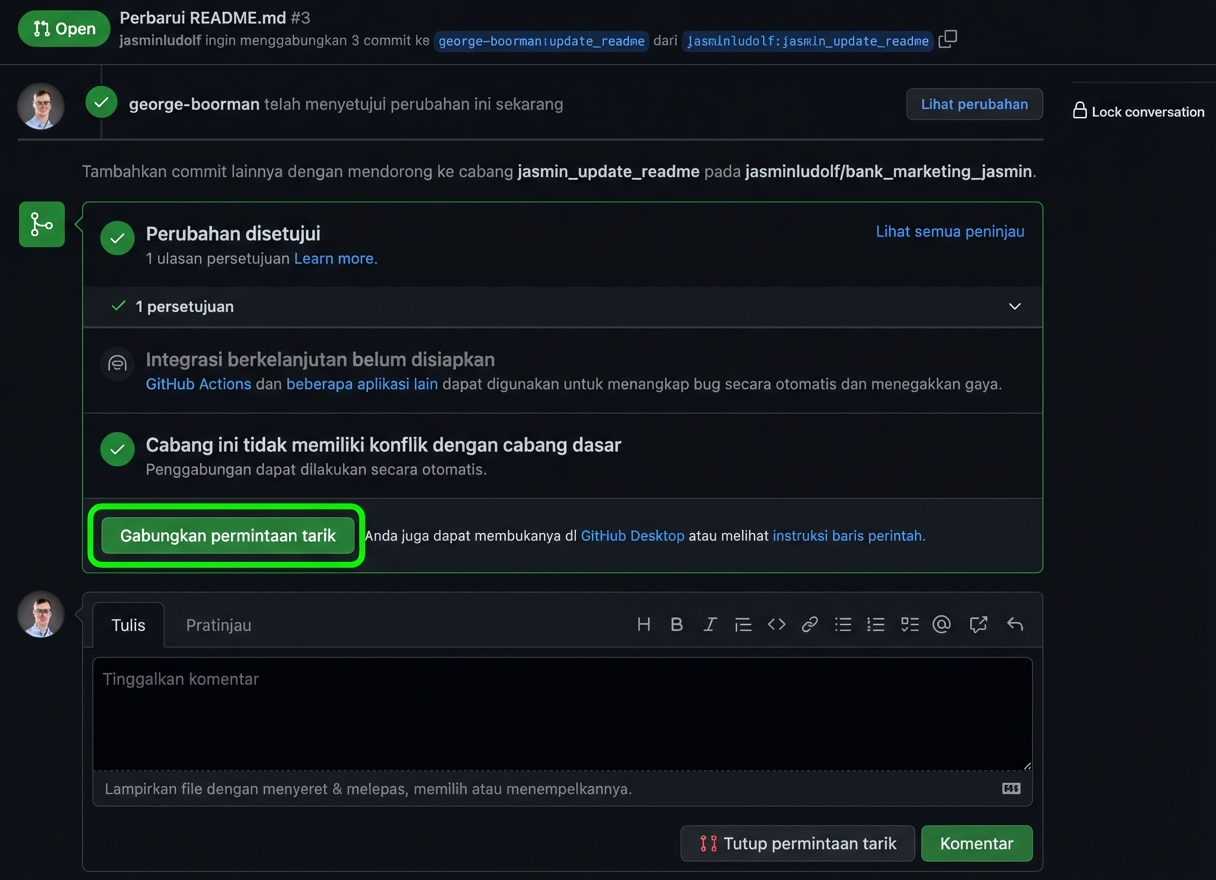This screenshot has width=1216, height=880.
Task: Add a link icon in toolbar
Action: coord(810,624)
